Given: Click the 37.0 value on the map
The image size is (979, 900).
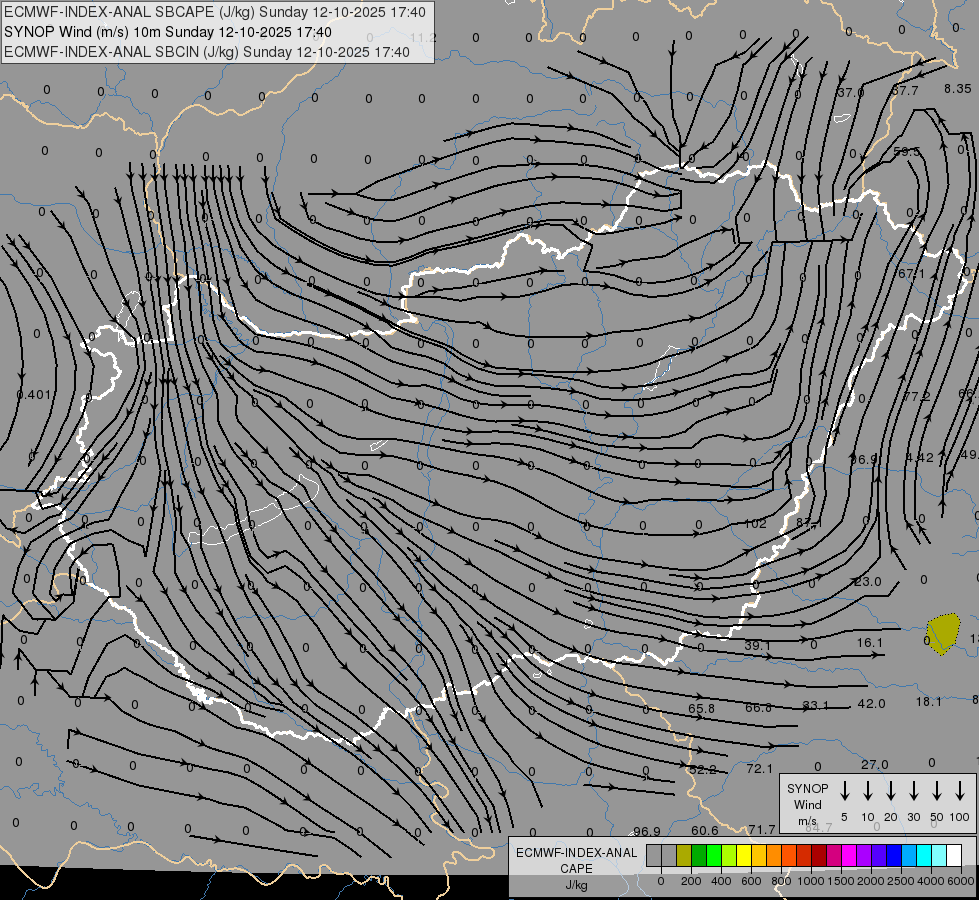Looking at the screenshot, I should 850,92.
